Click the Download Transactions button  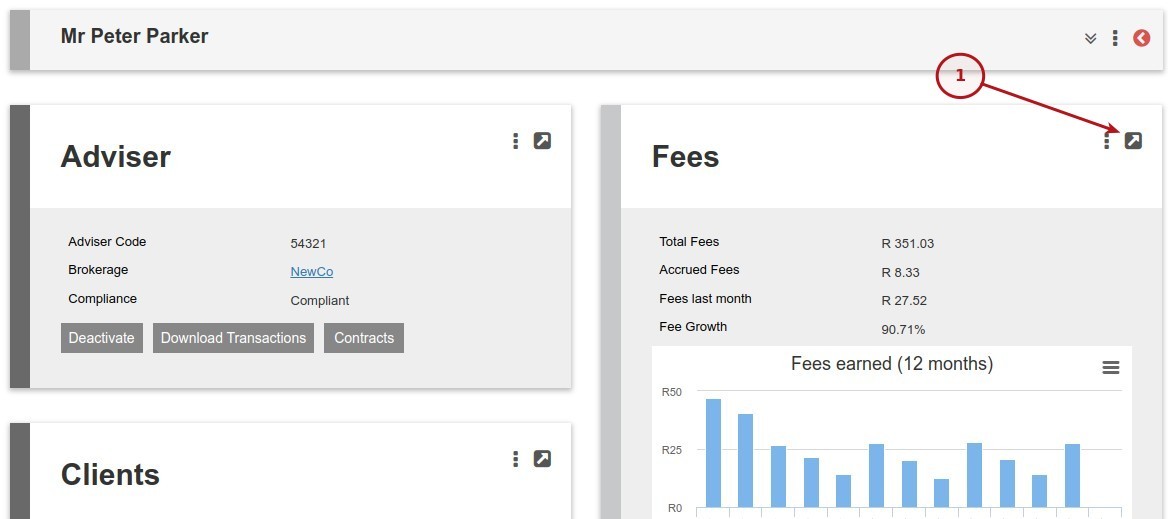pyautogui.click(x=233, y=338)
